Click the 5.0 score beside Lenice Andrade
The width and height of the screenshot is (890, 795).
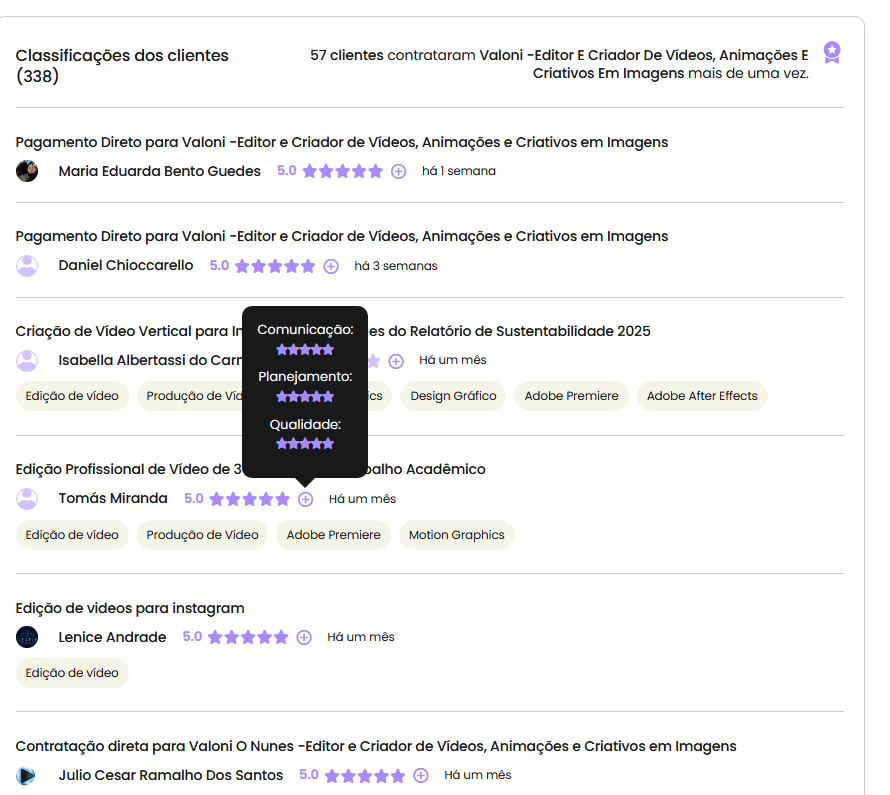point(192,637)
